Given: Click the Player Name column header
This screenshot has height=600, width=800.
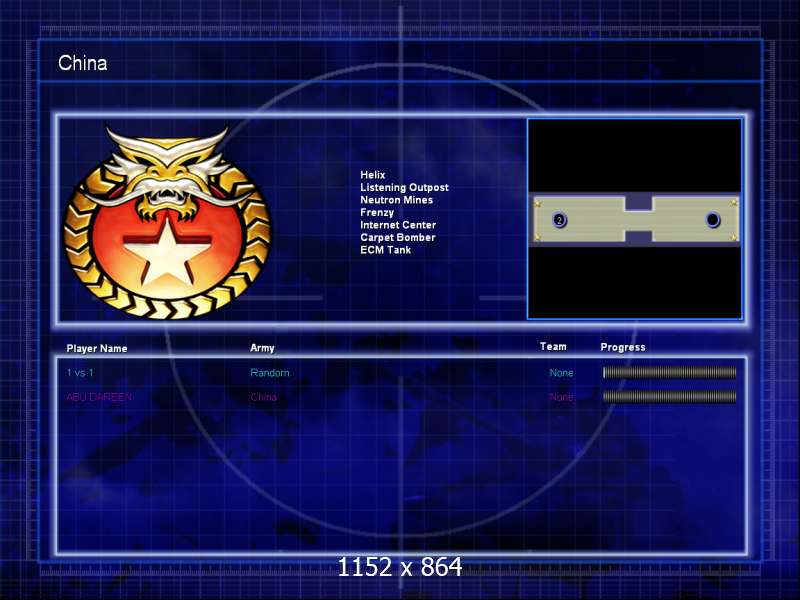Looking at the screenshot, I should [x=97, y=348].
